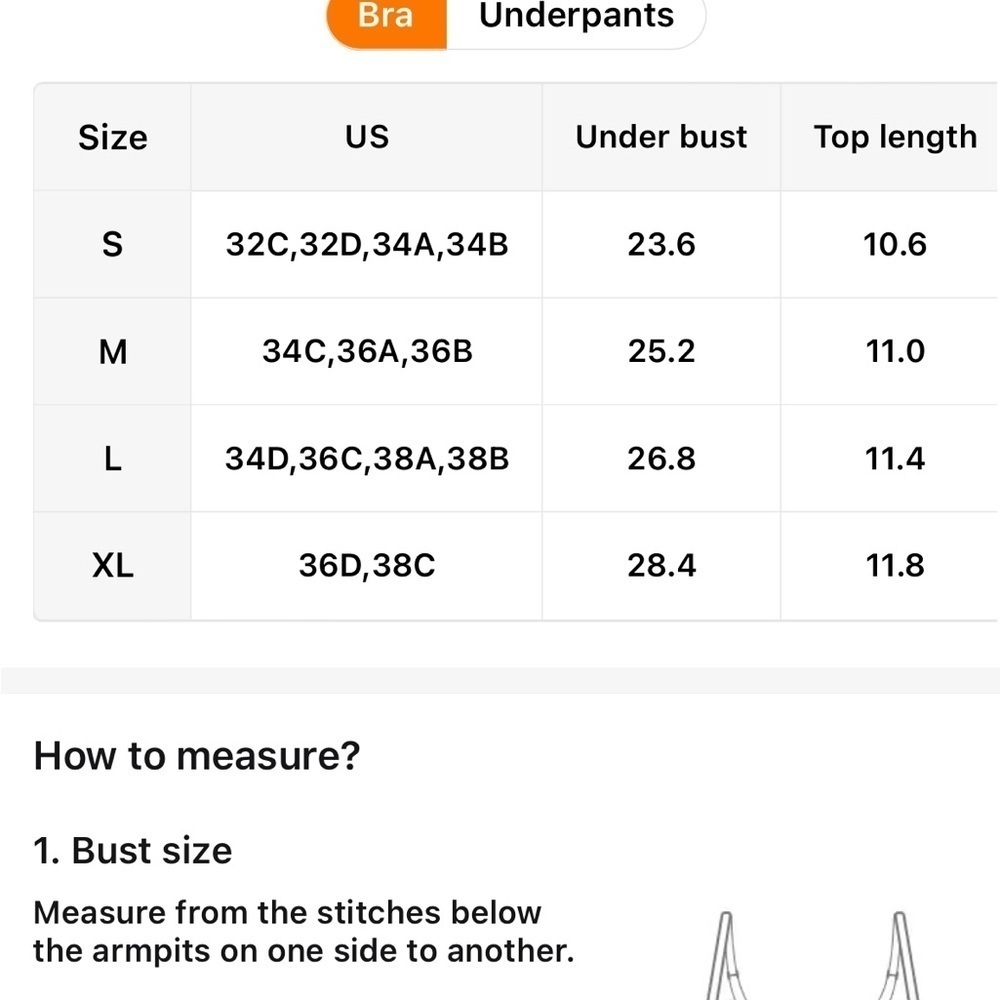The image size is (1000, 1000).
Task: Click the 1. Bust size heading
Action: [x=133, y=851]
